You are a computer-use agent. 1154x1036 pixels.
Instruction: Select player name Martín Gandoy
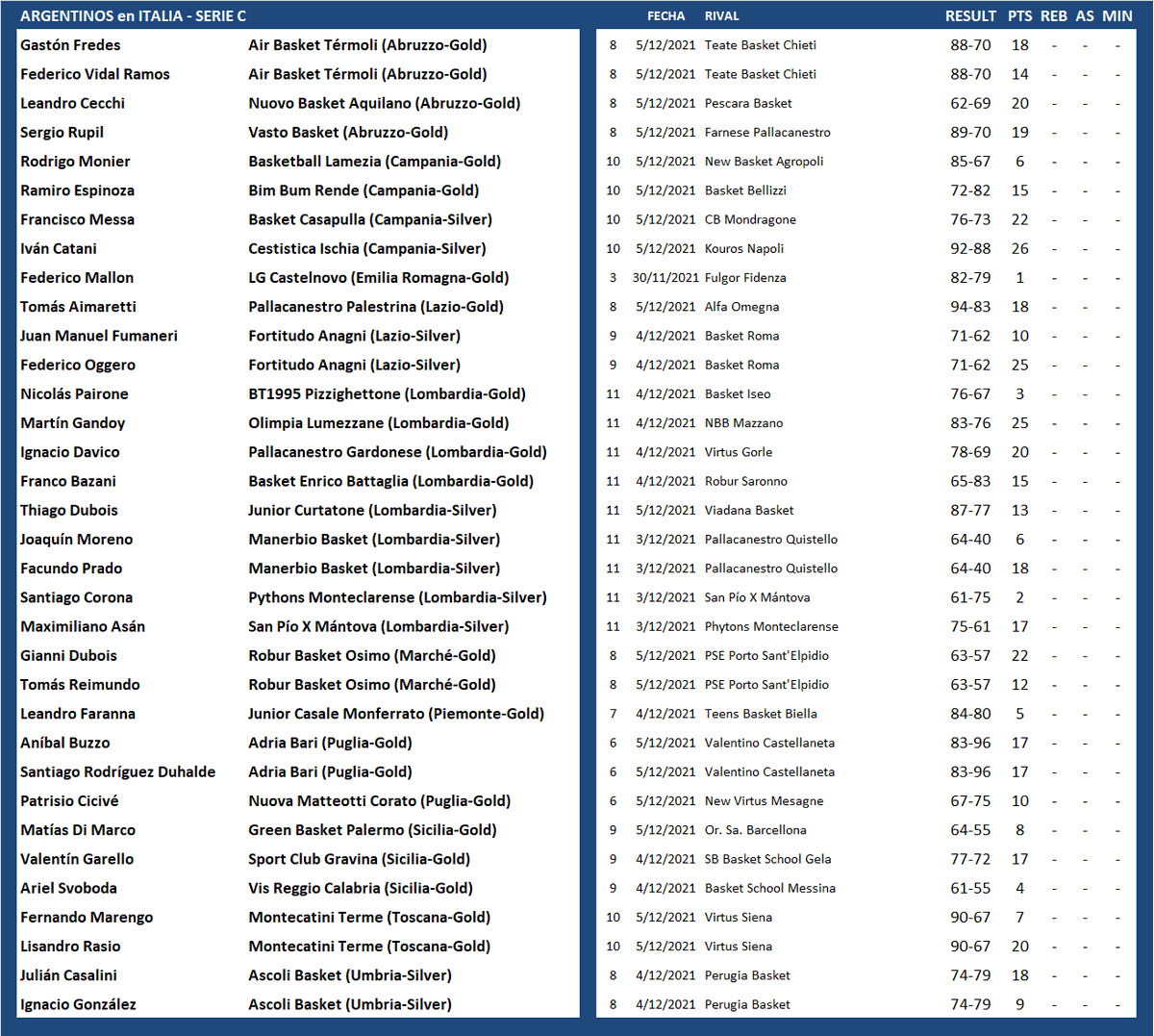pyautogui.click(x=72, y=423)
